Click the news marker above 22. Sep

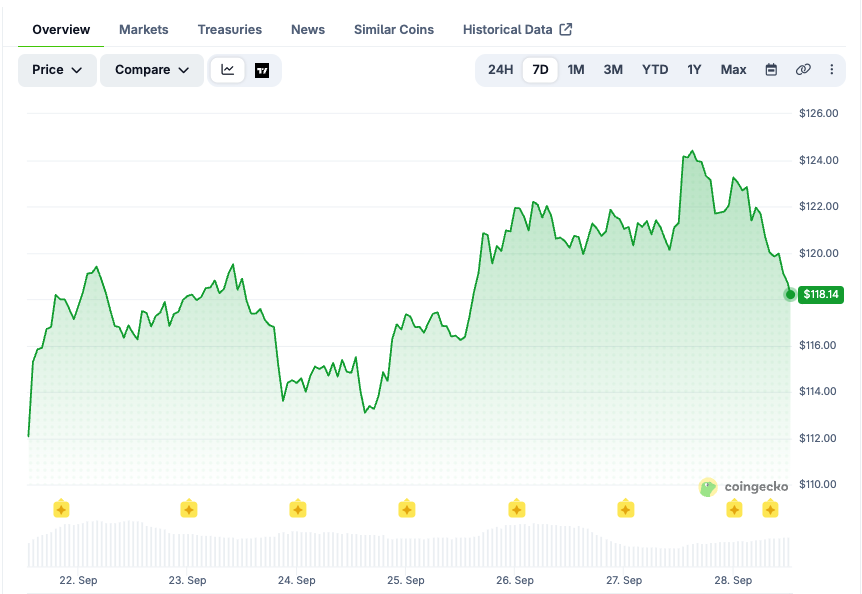pos(61,509)
